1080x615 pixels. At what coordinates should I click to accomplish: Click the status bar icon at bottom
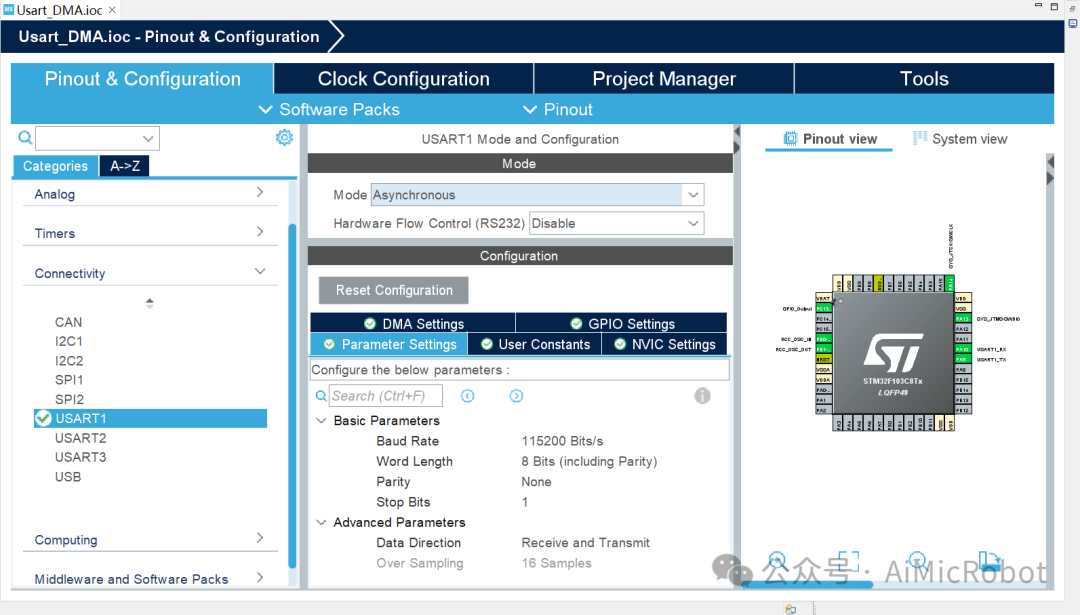click(791, 609)
